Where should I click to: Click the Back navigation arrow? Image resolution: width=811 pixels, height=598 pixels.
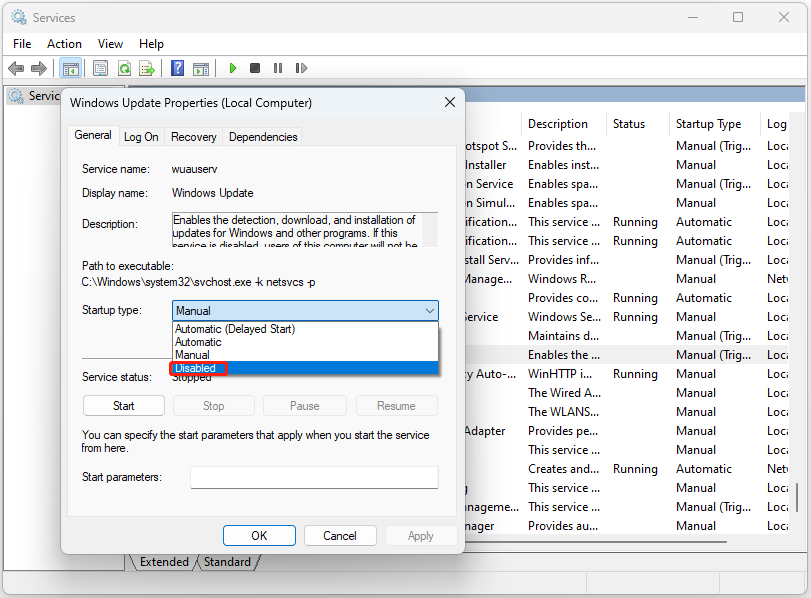(16, 68)
